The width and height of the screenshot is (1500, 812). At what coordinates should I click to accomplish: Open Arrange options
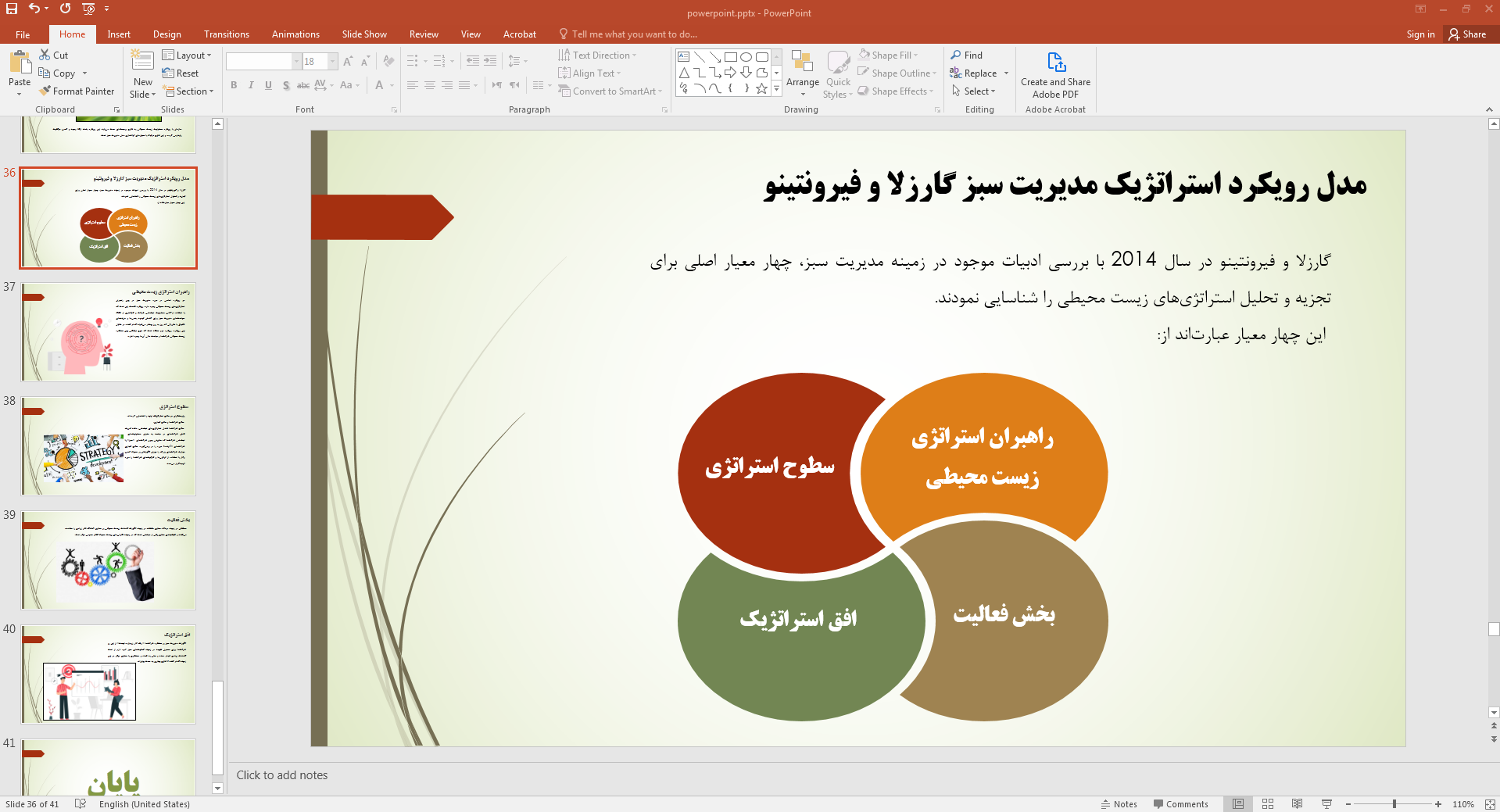tap(803, 74)
